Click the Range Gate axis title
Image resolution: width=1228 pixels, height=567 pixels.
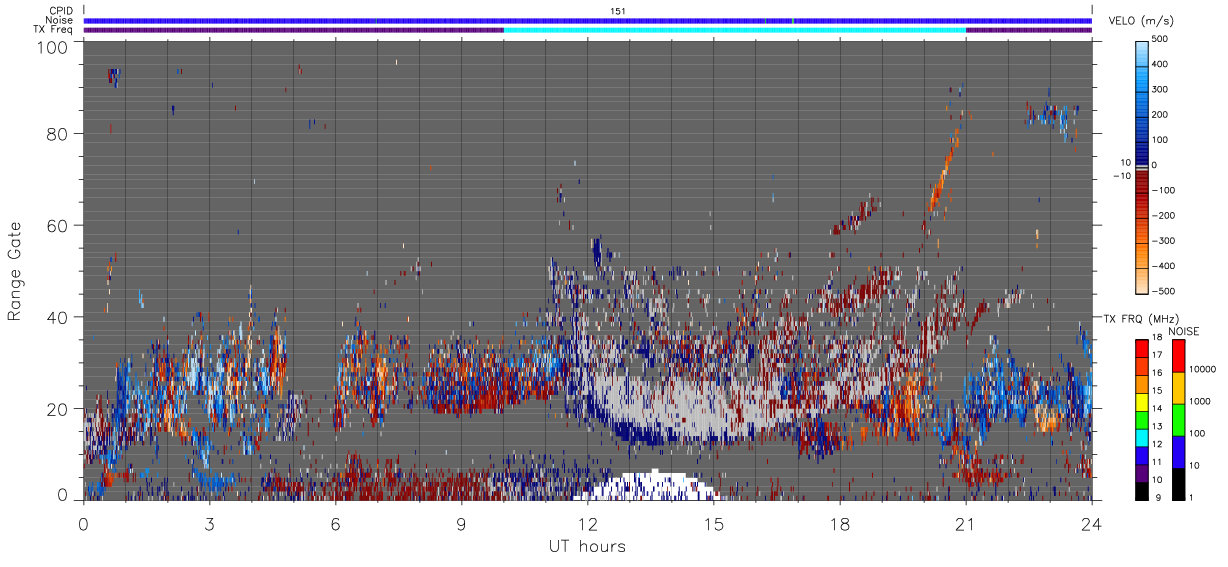15,270
